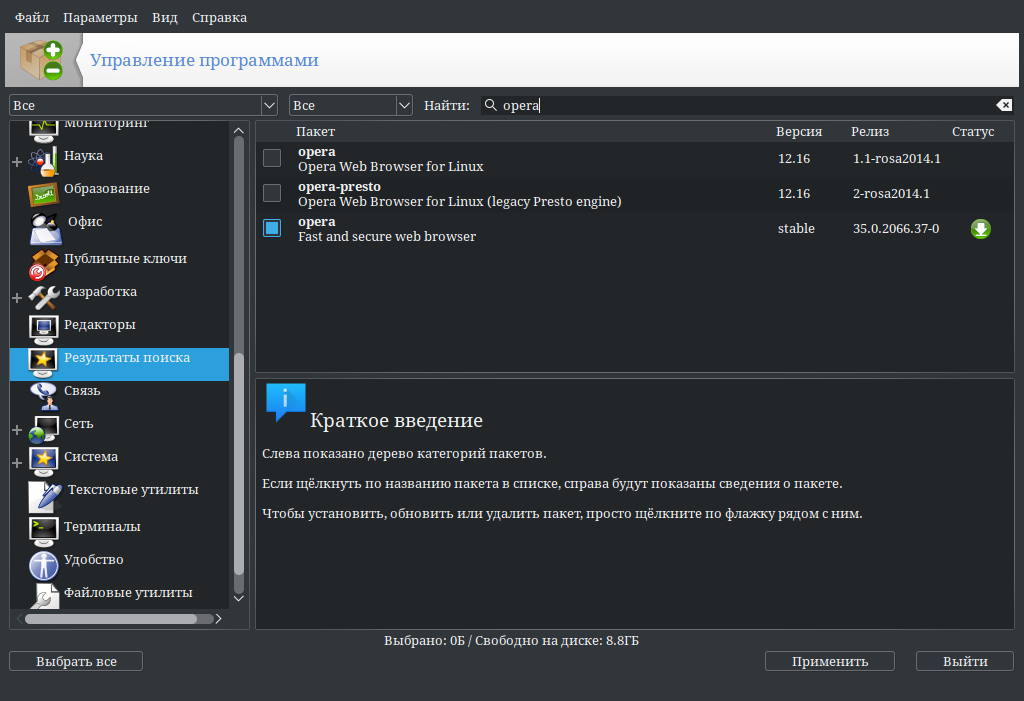Screen dimensions: 1024x701
Task: Open the second 'Все' filter dropdown
Action: pos(351,105)
